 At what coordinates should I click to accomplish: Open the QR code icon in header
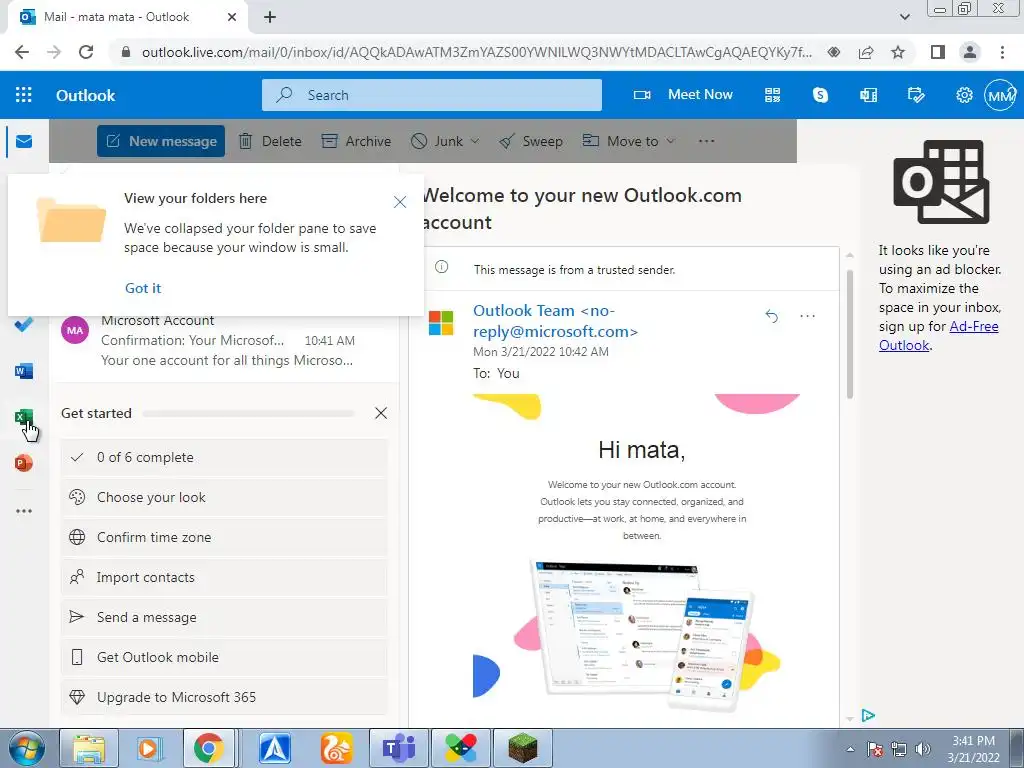tap(773, 95)
